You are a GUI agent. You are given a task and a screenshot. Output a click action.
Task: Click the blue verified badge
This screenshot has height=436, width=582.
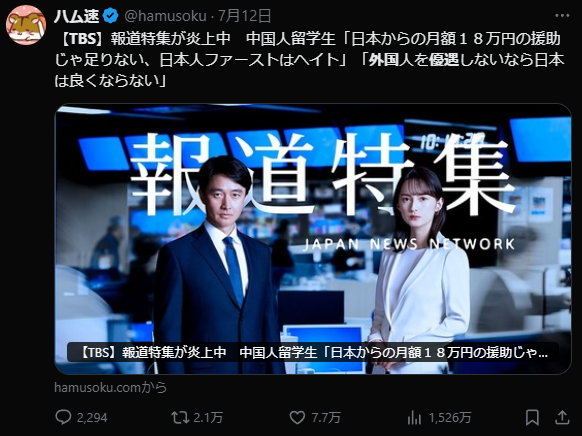pyautogui.click(x=111, y=16)
